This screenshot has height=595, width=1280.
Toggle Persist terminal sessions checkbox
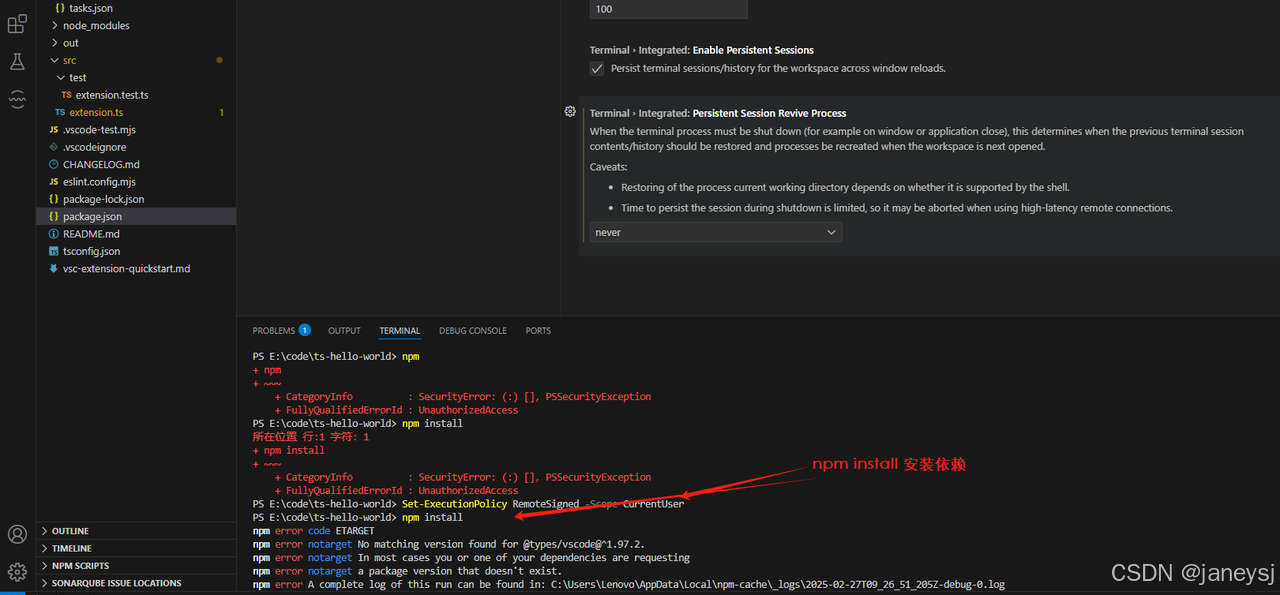click(x=597, y=68)
